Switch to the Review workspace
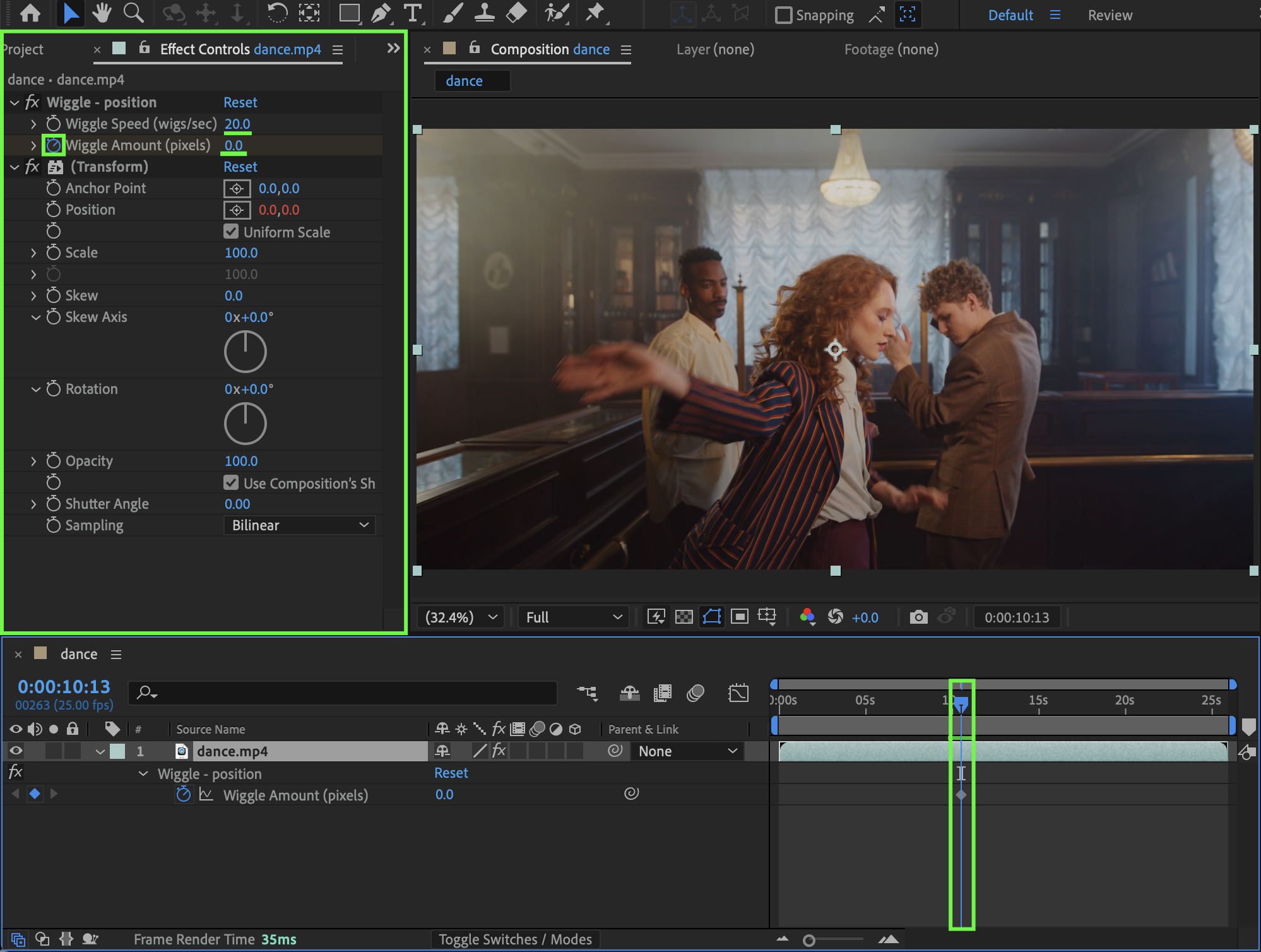1261x952 pixels. [x=1110, y=15]
